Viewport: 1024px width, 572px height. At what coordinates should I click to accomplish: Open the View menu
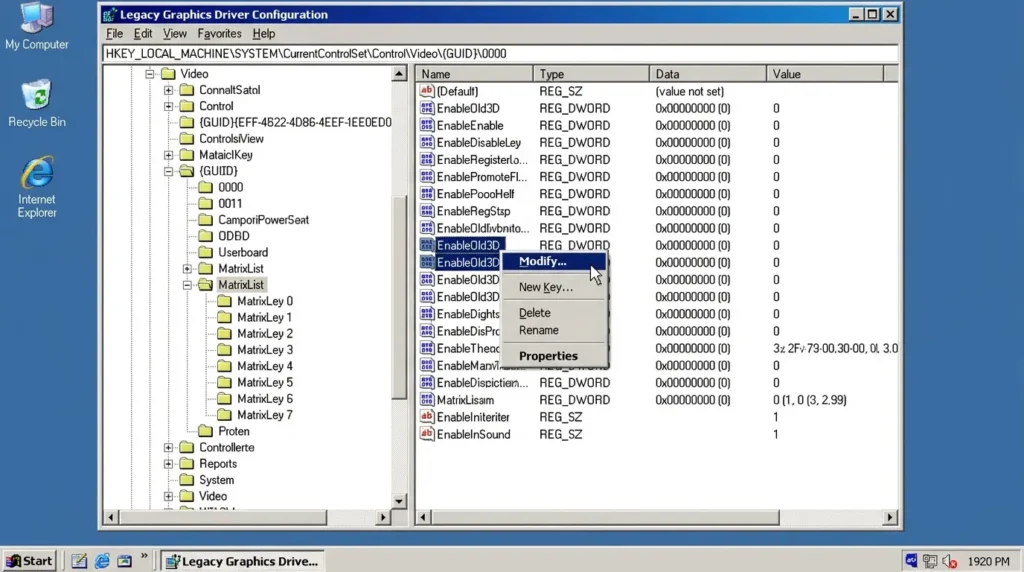pos(174,33)
